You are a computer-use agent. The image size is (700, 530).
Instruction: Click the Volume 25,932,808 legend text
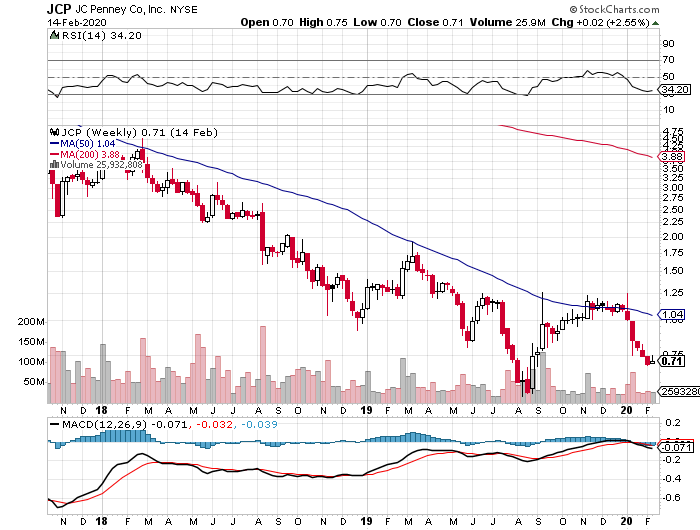tap(101, 165)
